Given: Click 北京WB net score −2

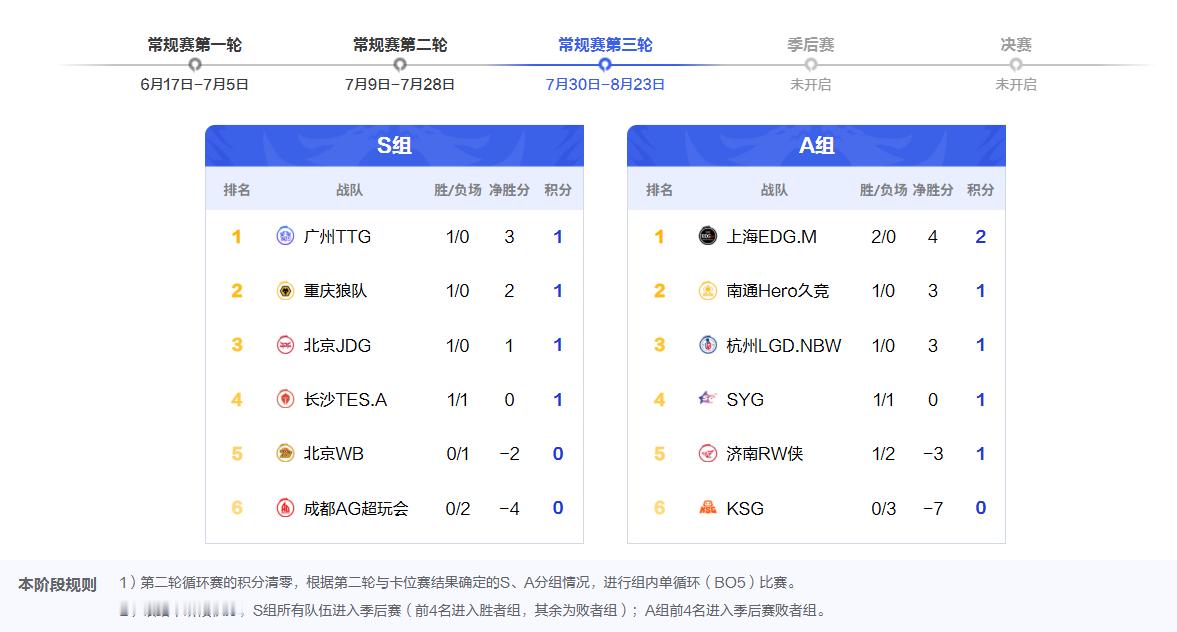Looking at the screenshot, I should click(509, 453).
